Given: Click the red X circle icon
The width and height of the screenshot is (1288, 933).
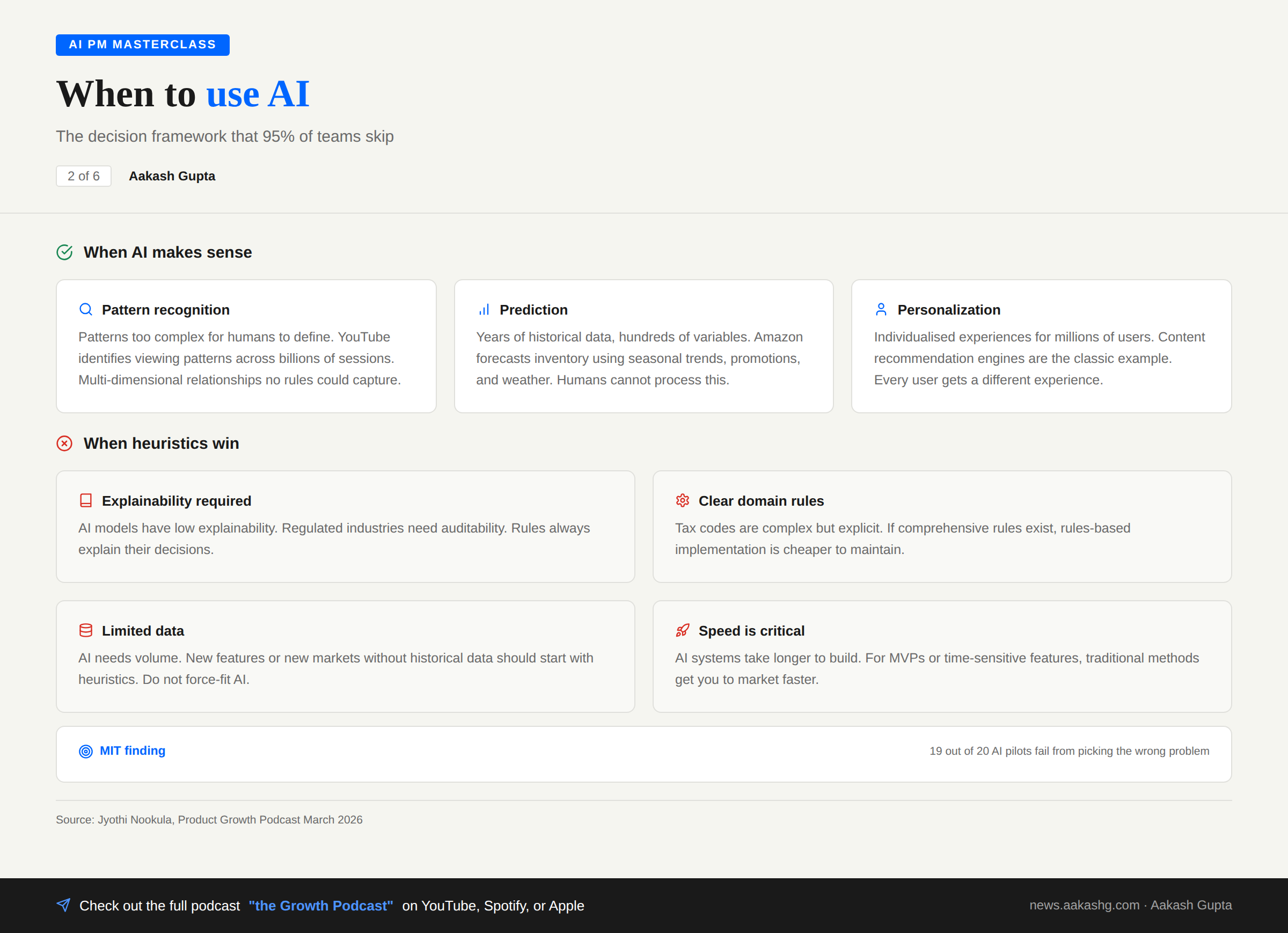Looking at the screenshot, I should coord(65,443).
